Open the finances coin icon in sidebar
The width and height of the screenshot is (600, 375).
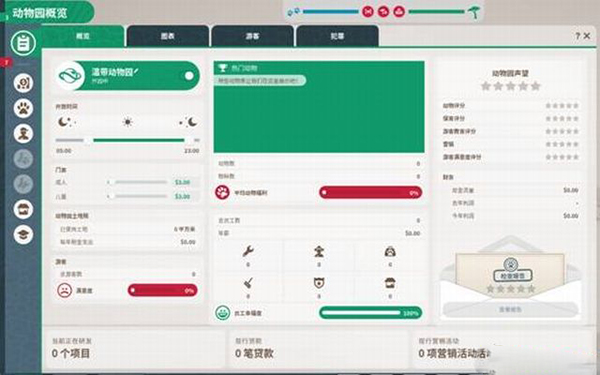[23, 83]
